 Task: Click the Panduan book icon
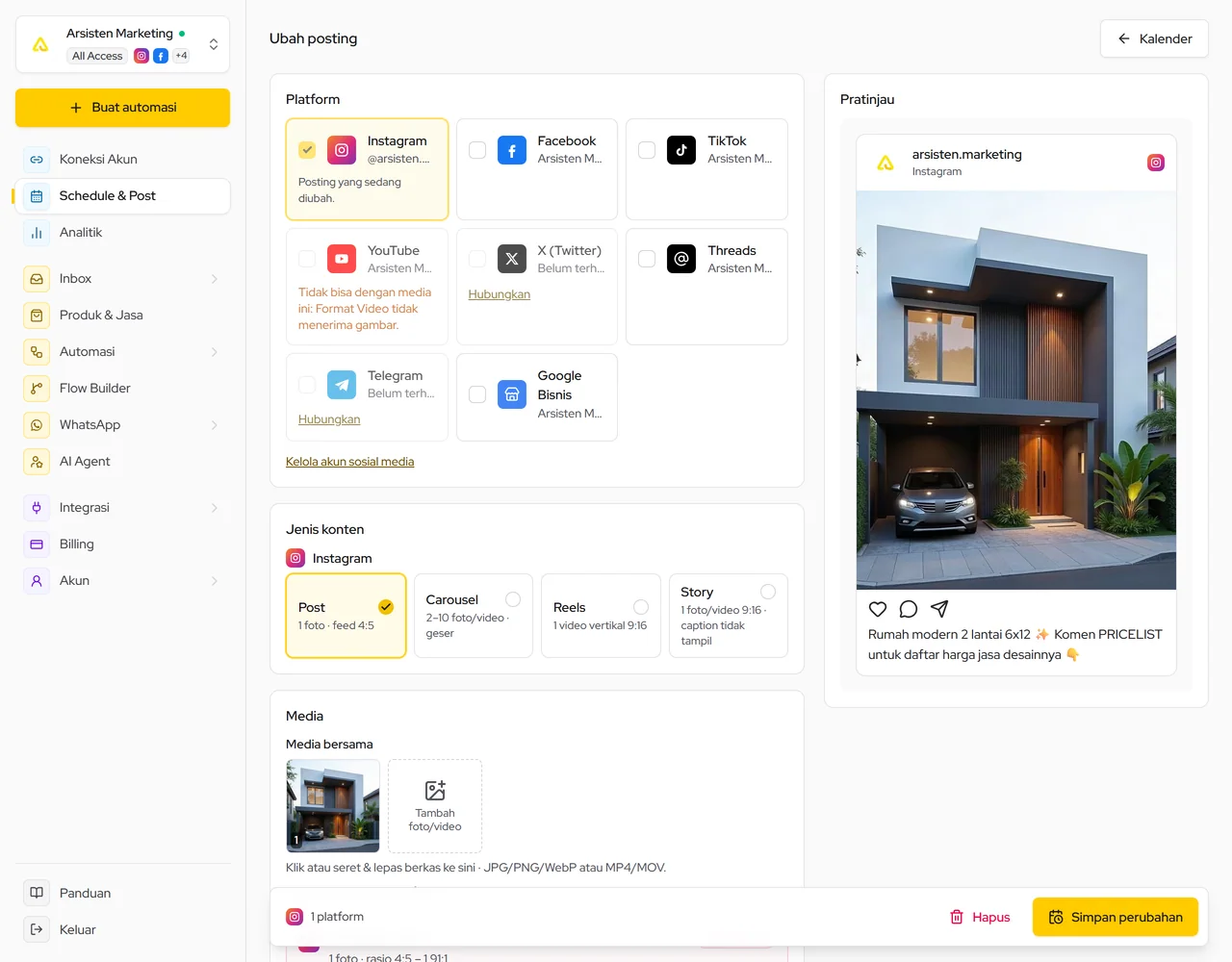(37, 893)
